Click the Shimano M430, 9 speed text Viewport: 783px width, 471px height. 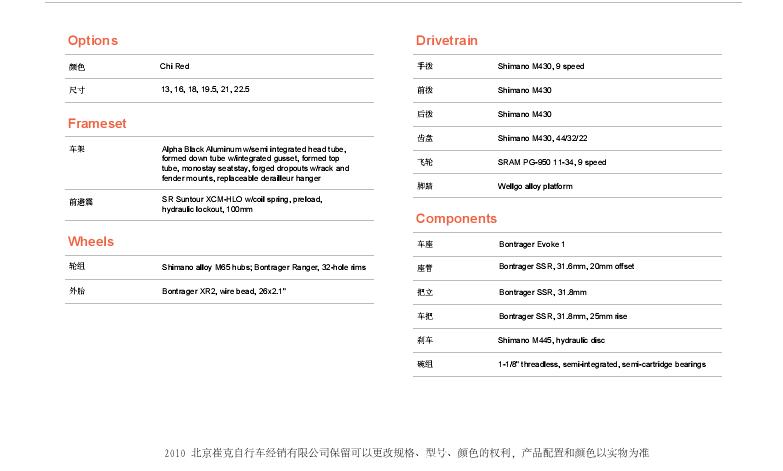[x=541, y=67]
